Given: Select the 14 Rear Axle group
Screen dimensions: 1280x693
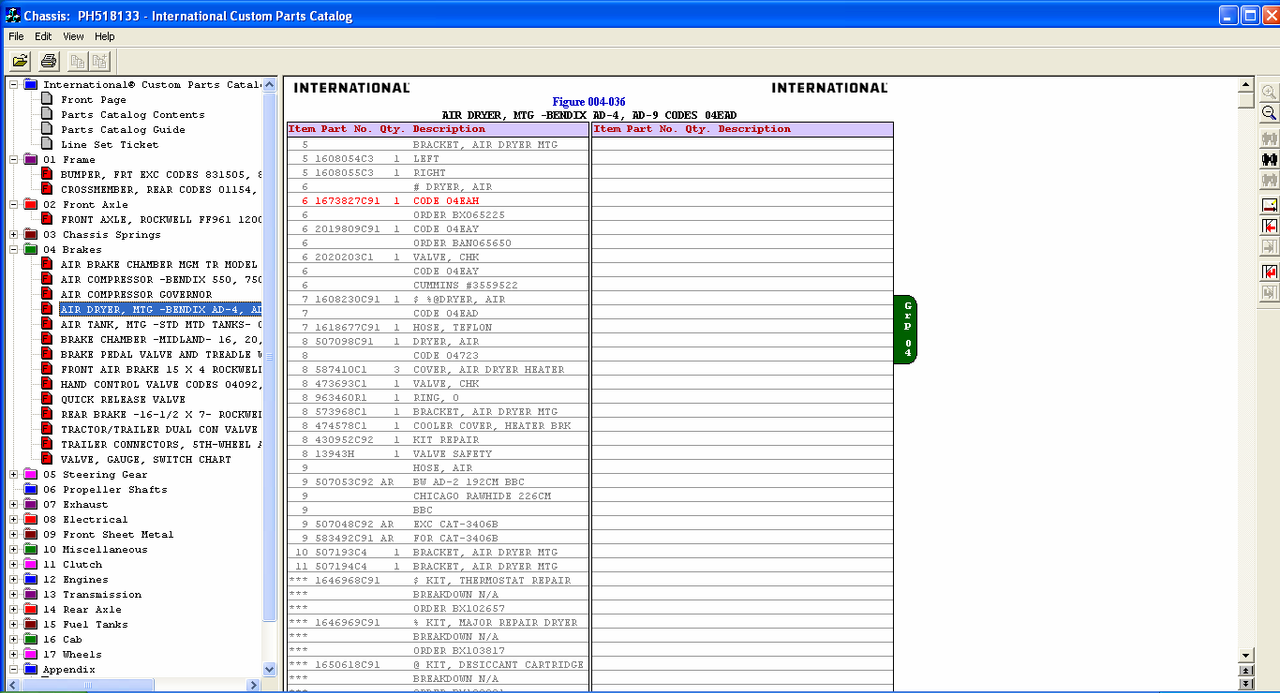Looking at the screenshot, I should coord(82,610).
